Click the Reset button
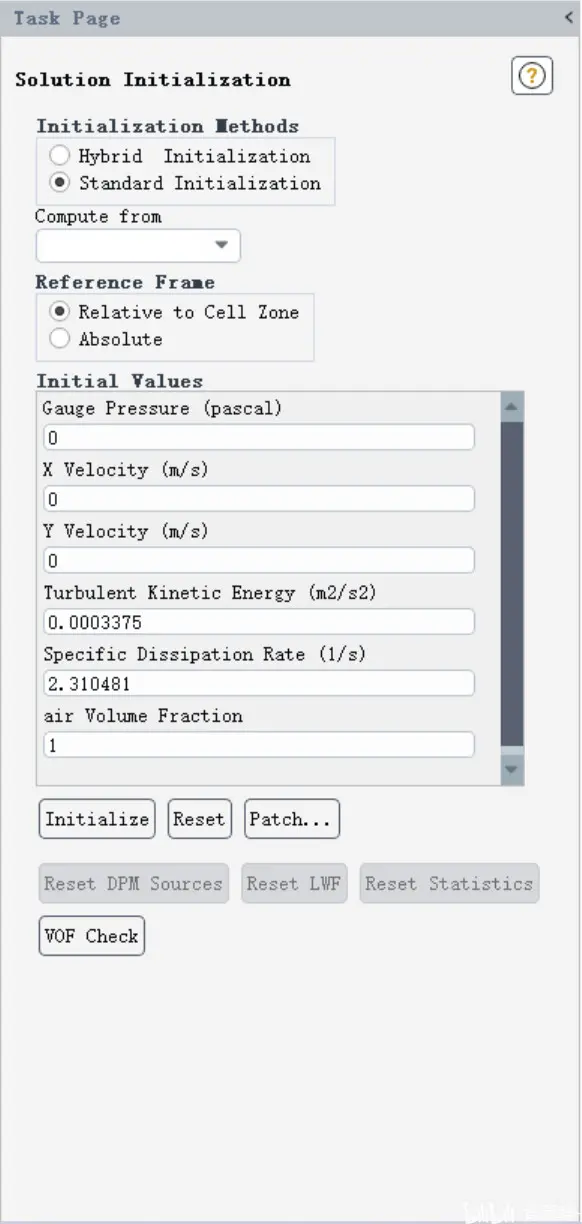 click(199, 819)
